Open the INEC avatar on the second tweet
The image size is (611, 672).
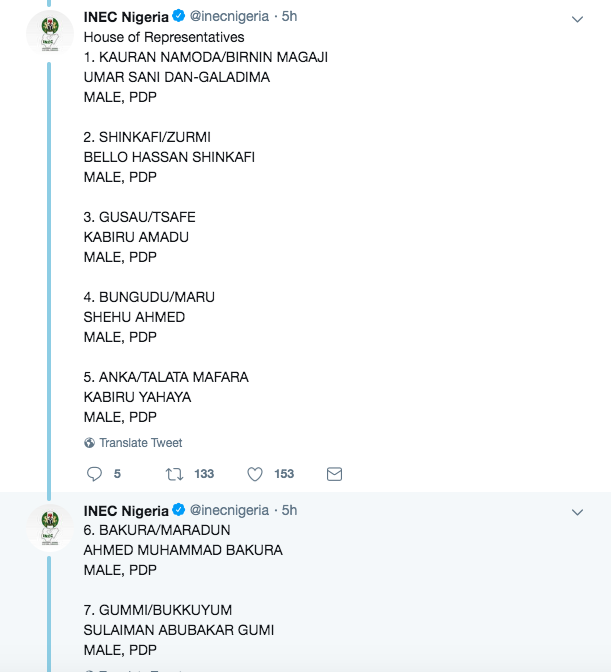[50, 528]
